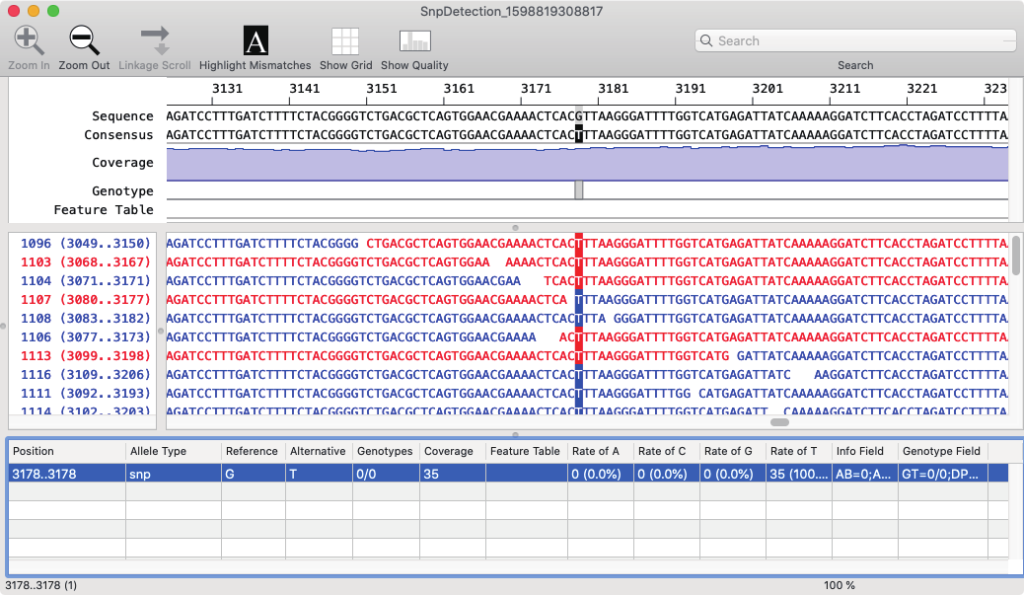Sort table by Genotypes column header
This screenshot has height=595, width=1024.
[x=386, y=451]
